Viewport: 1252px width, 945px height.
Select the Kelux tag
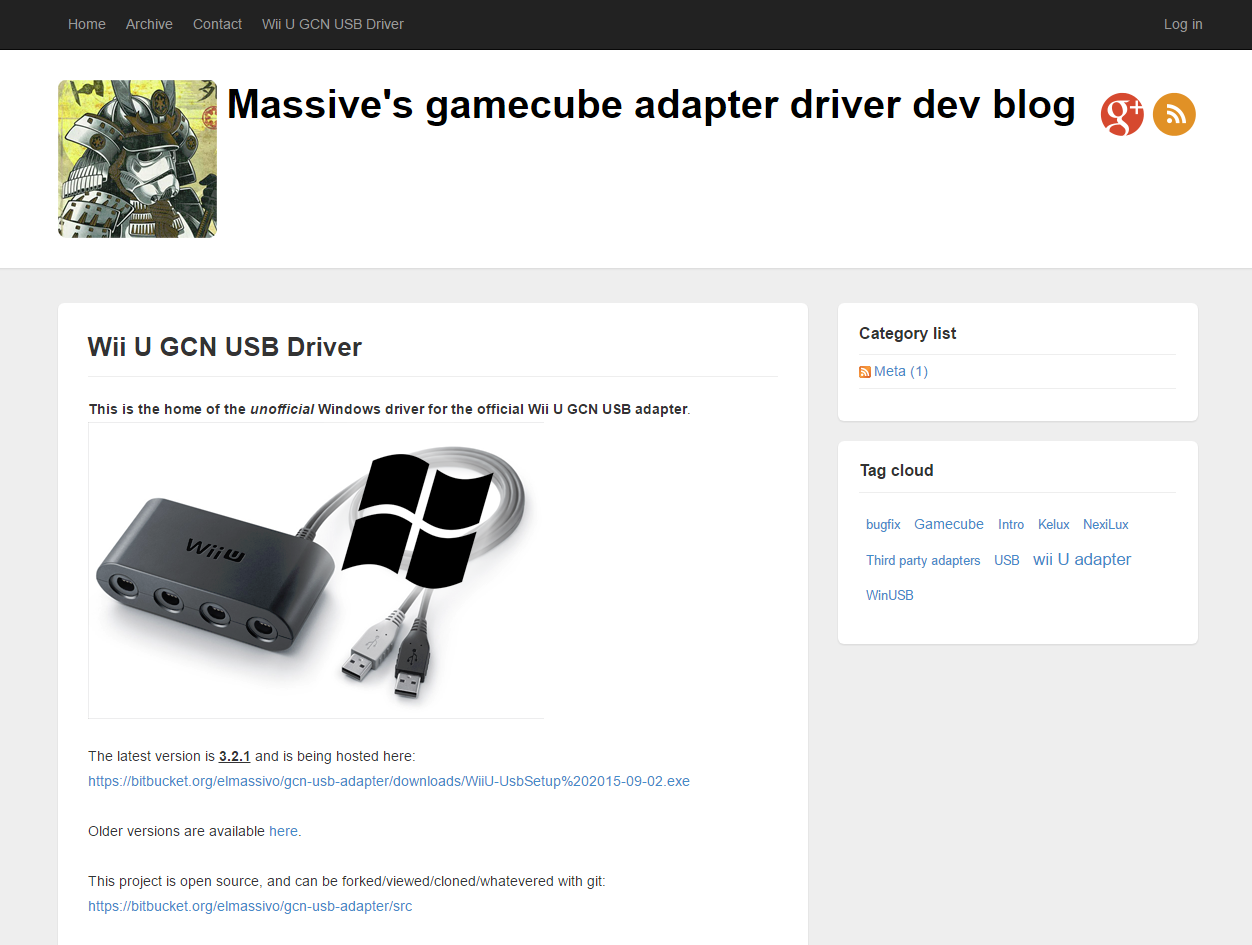click(1053, 524)
